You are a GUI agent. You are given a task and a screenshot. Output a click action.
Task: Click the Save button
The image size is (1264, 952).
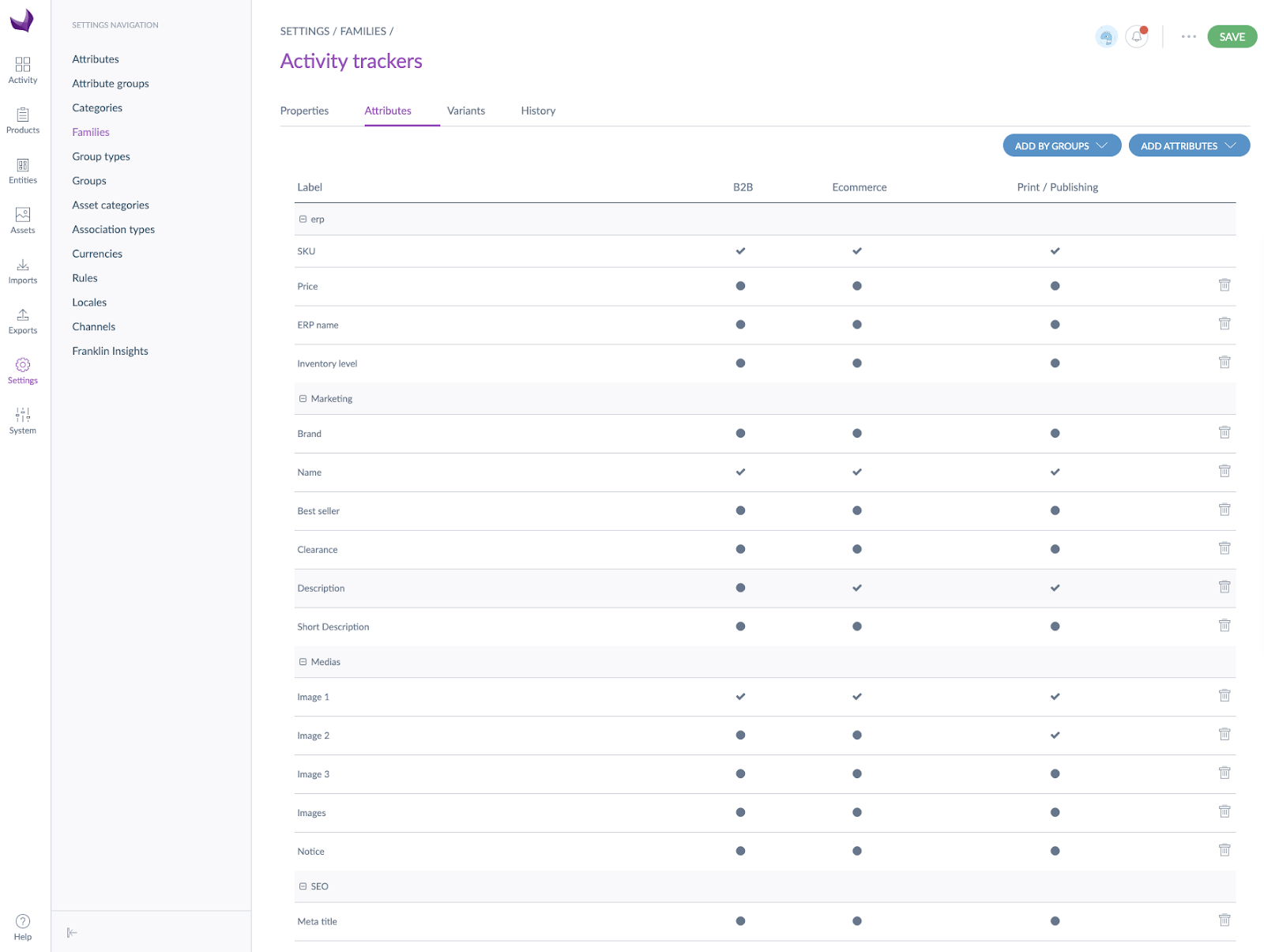[1232, 36]
